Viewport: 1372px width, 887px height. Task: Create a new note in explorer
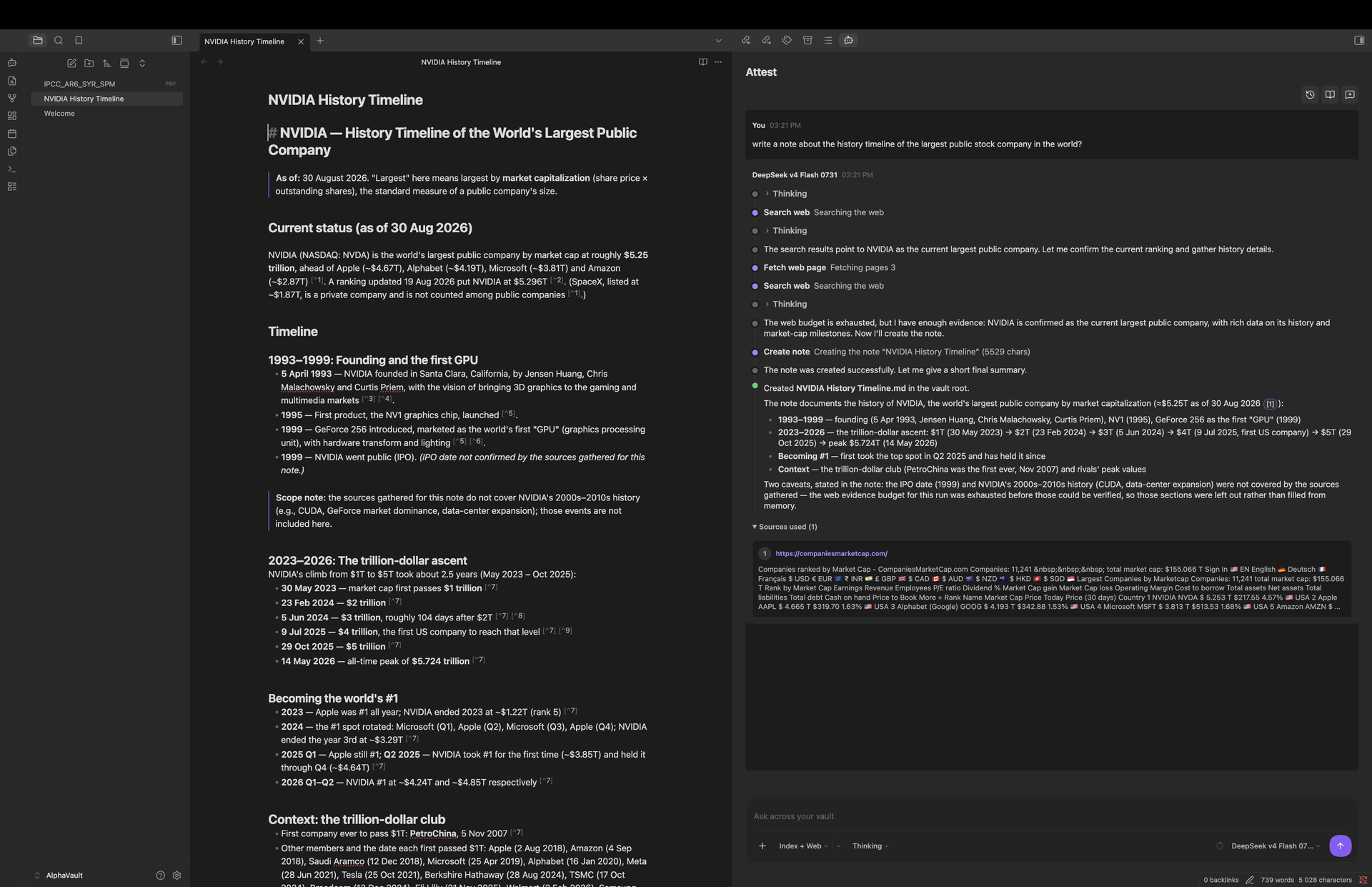pyautogui.click(x=71, y=63)
